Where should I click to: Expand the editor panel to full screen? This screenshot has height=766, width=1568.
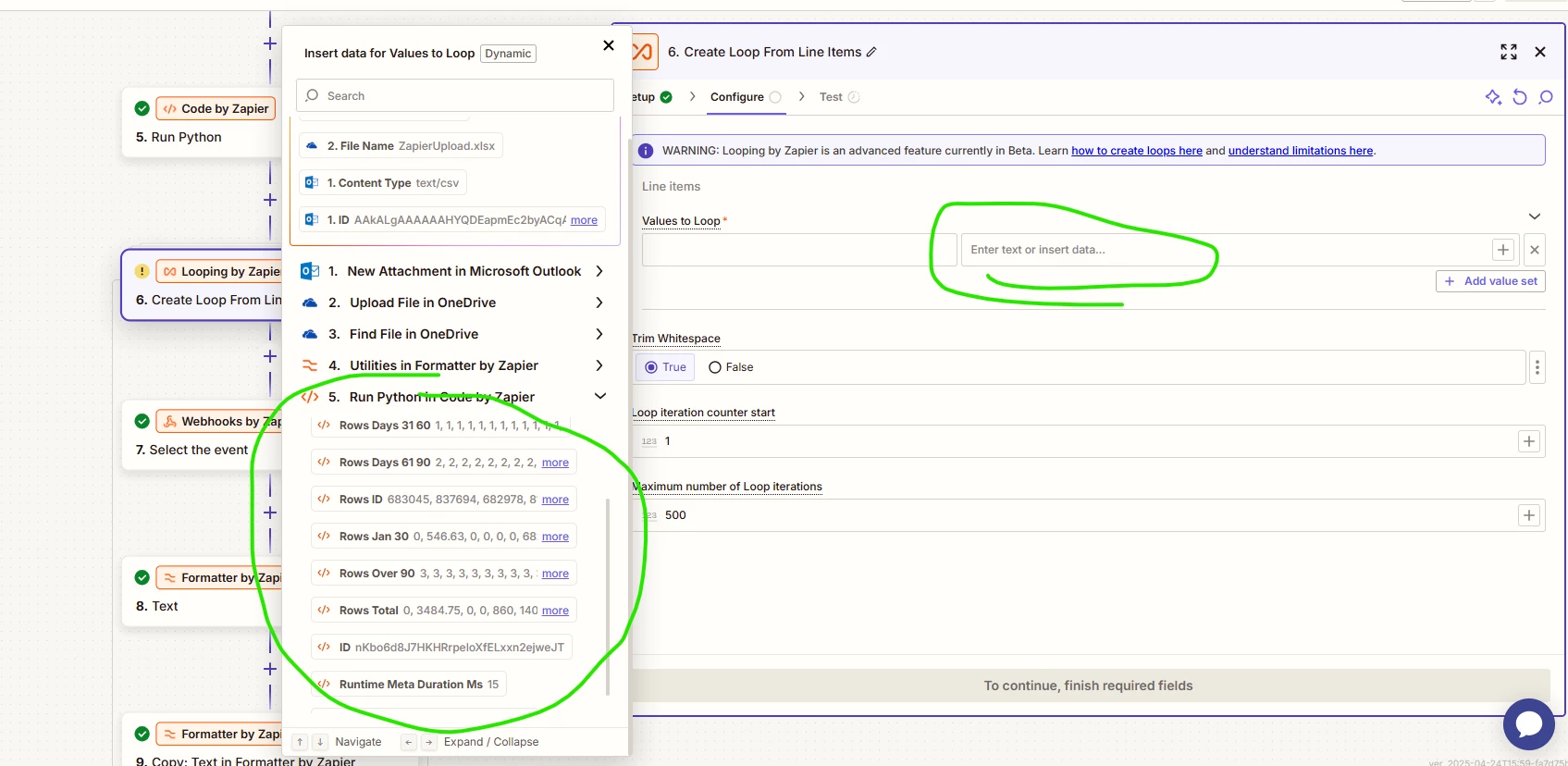click(1509, 52)
